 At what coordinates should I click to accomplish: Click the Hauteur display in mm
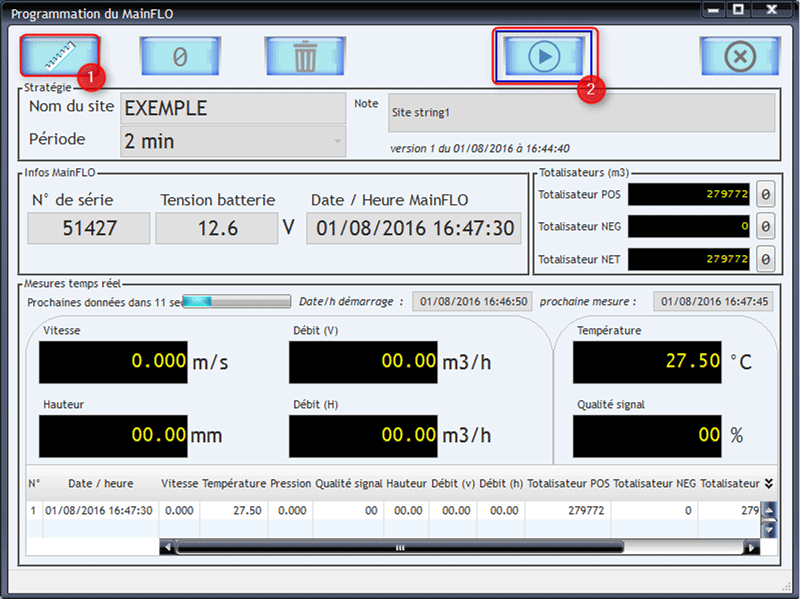(x=113, y=436)
